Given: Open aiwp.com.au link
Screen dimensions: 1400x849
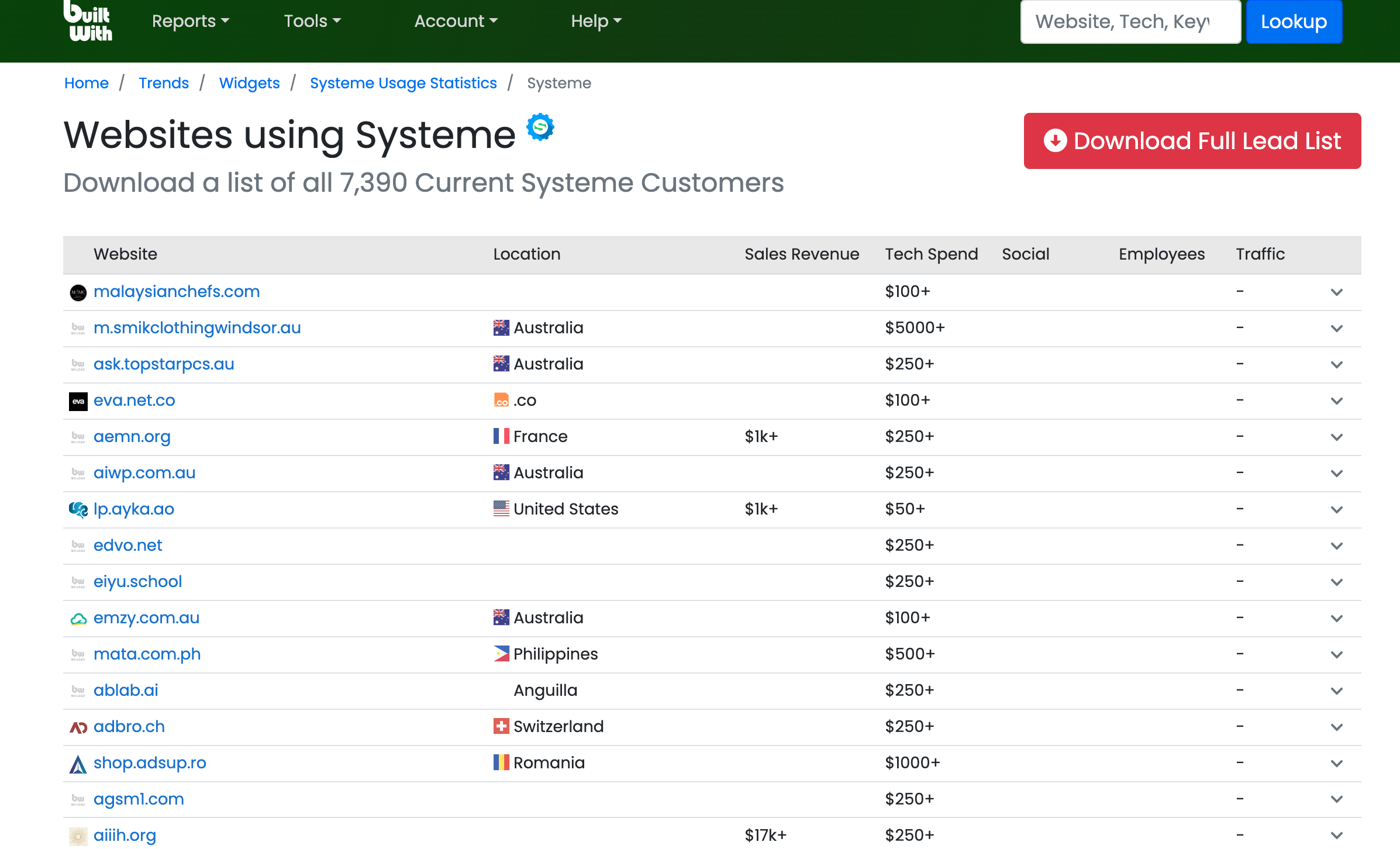Looking at the screenshot, I should pyautogui.click(x=144, y=472).
